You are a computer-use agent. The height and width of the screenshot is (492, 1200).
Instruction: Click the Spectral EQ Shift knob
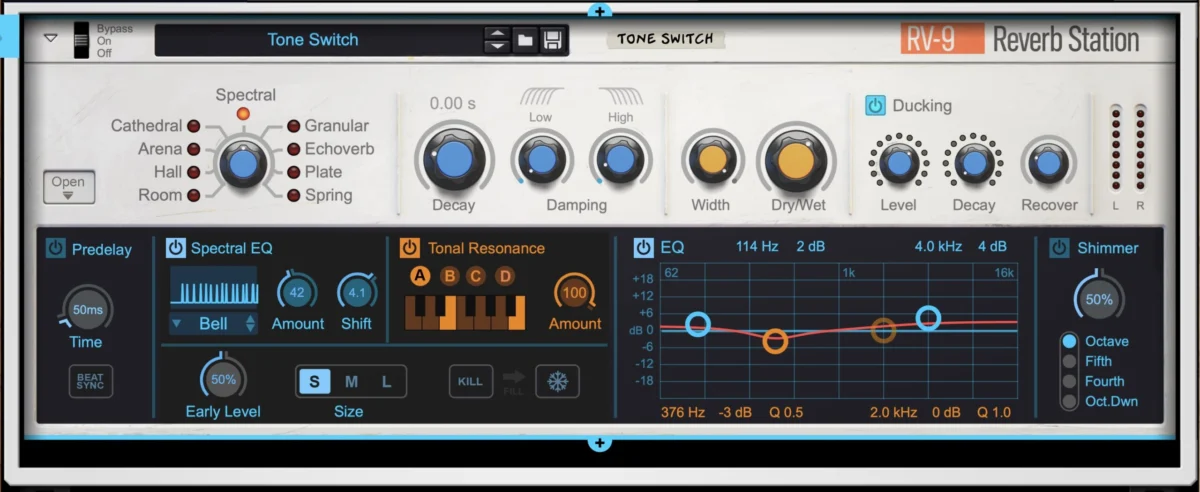click(356, 292)
